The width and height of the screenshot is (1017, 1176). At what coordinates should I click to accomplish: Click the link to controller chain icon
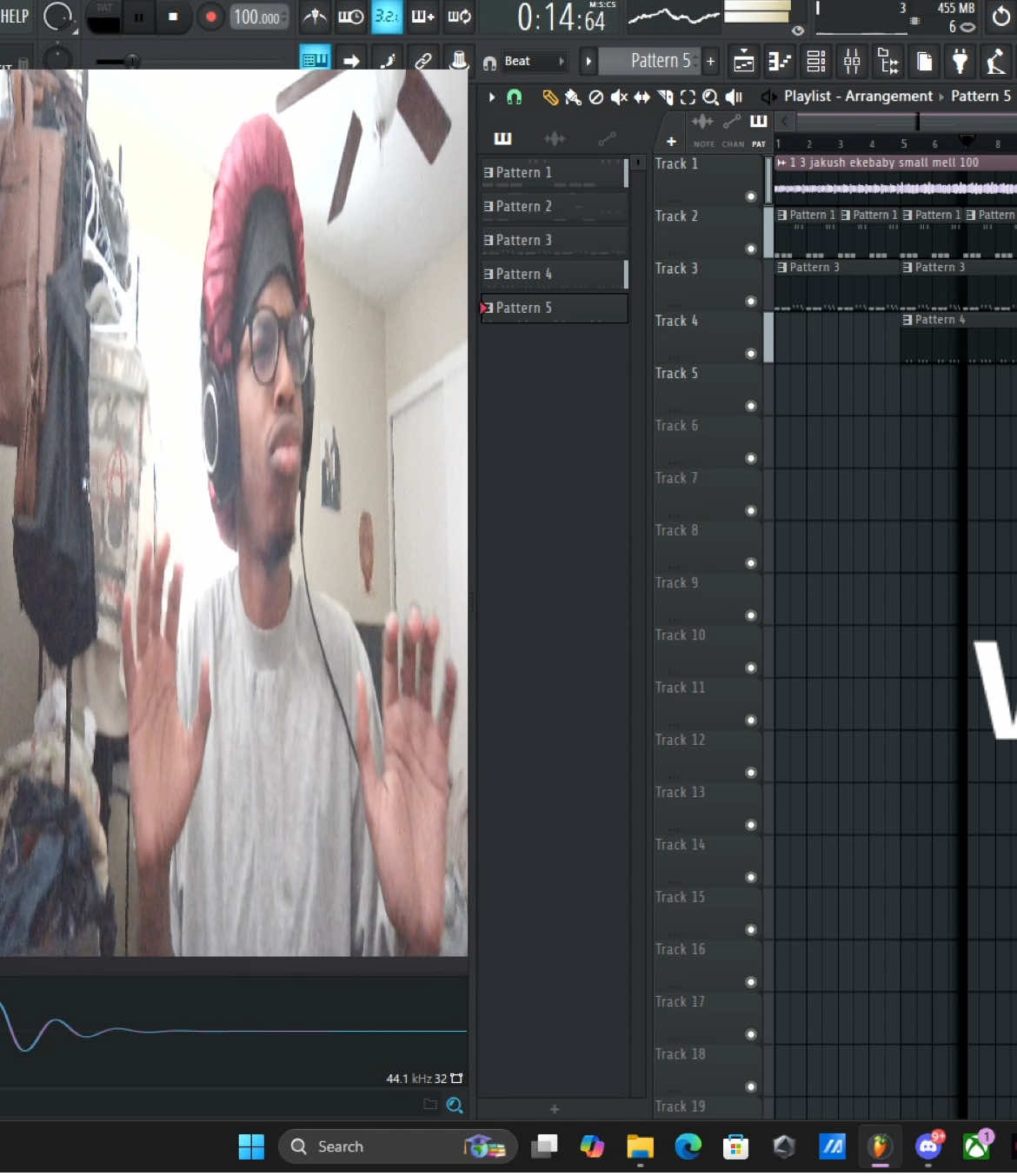423,60
